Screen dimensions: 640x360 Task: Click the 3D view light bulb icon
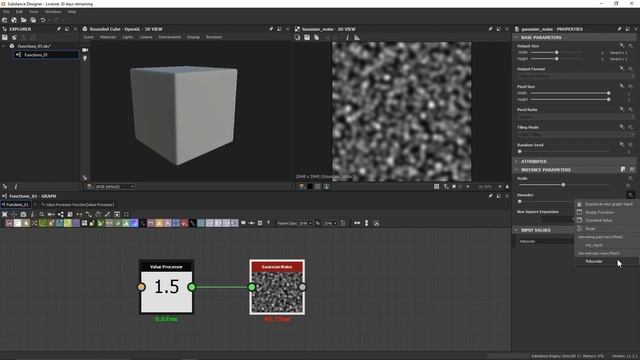pyautogui.click(x=85, y=59)
